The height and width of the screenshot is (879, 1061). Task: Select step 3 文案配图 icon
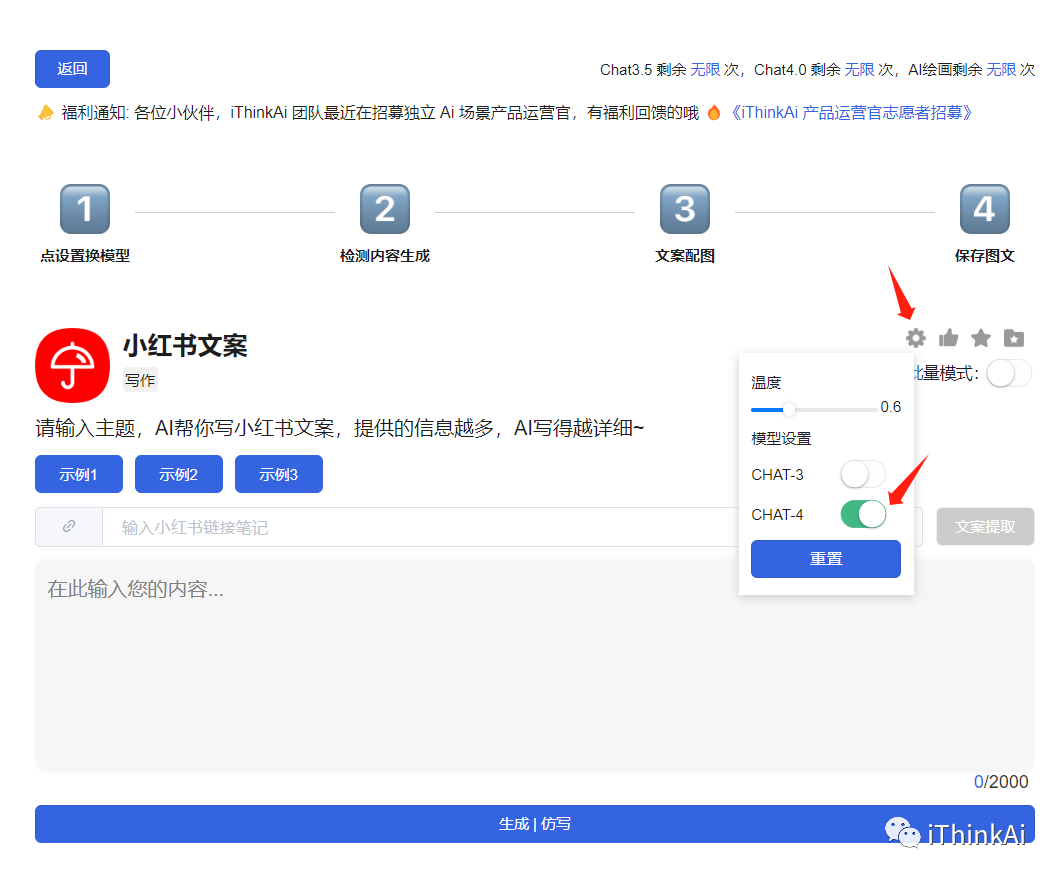click(x=684, y=208)
